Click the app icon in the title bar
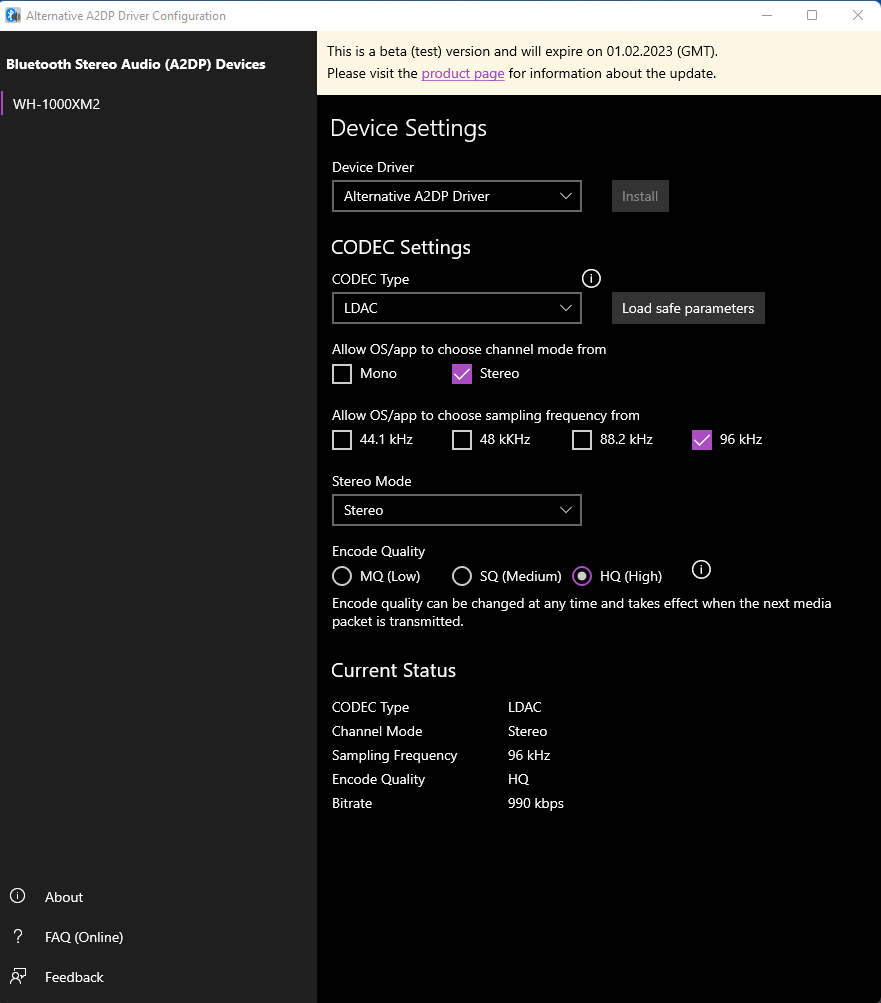The width and height of the screenshot is (881, 1003). pyautogui.click(x=13, y=15)
